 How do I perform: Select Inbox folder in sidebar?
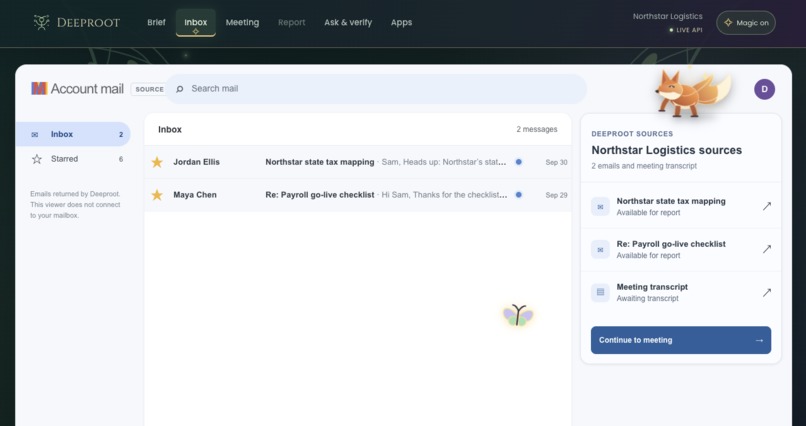click(72, 134)
